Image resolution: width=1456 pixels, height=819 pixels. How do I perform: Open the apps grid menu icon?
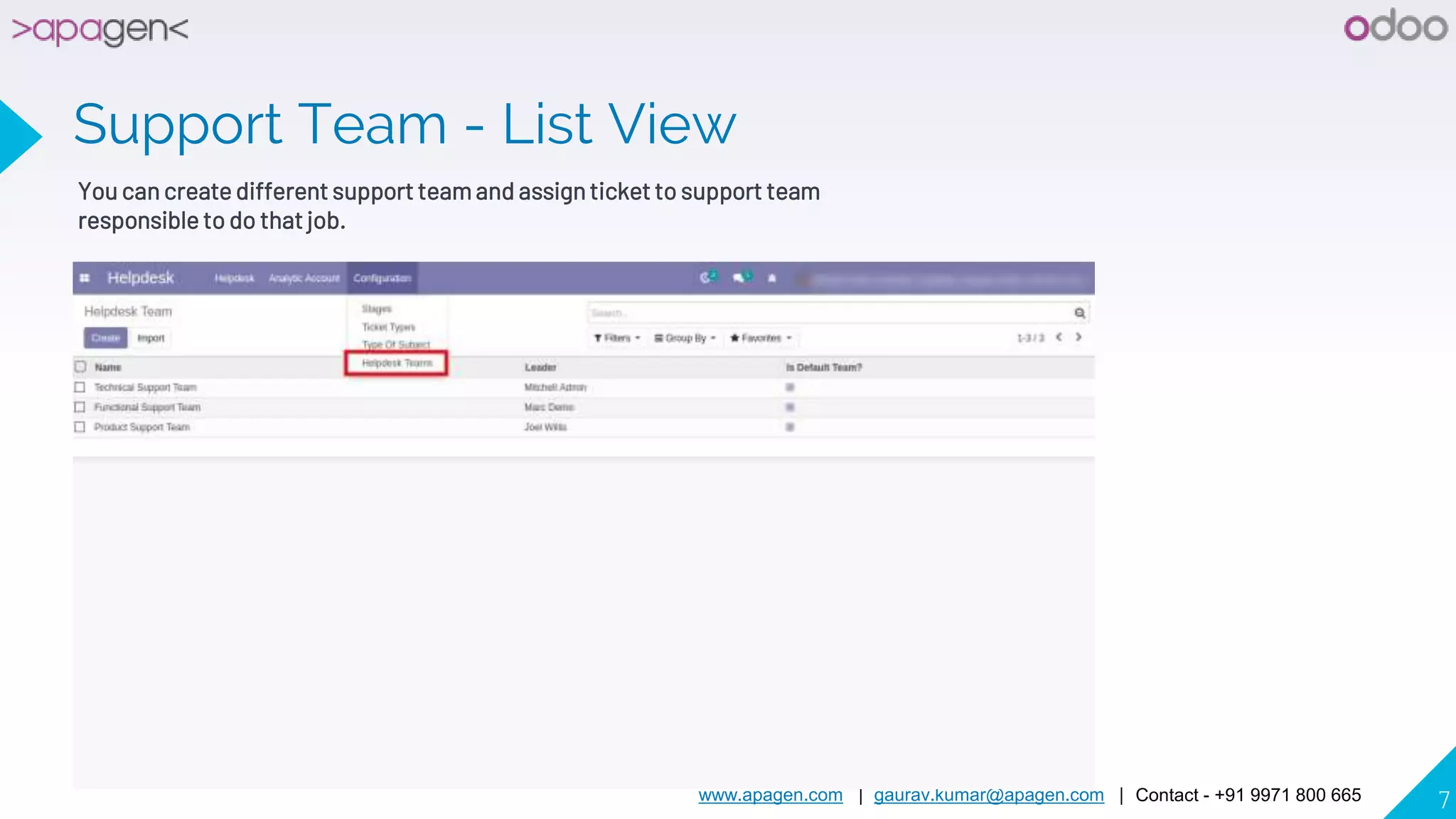[x=85, y=278]
